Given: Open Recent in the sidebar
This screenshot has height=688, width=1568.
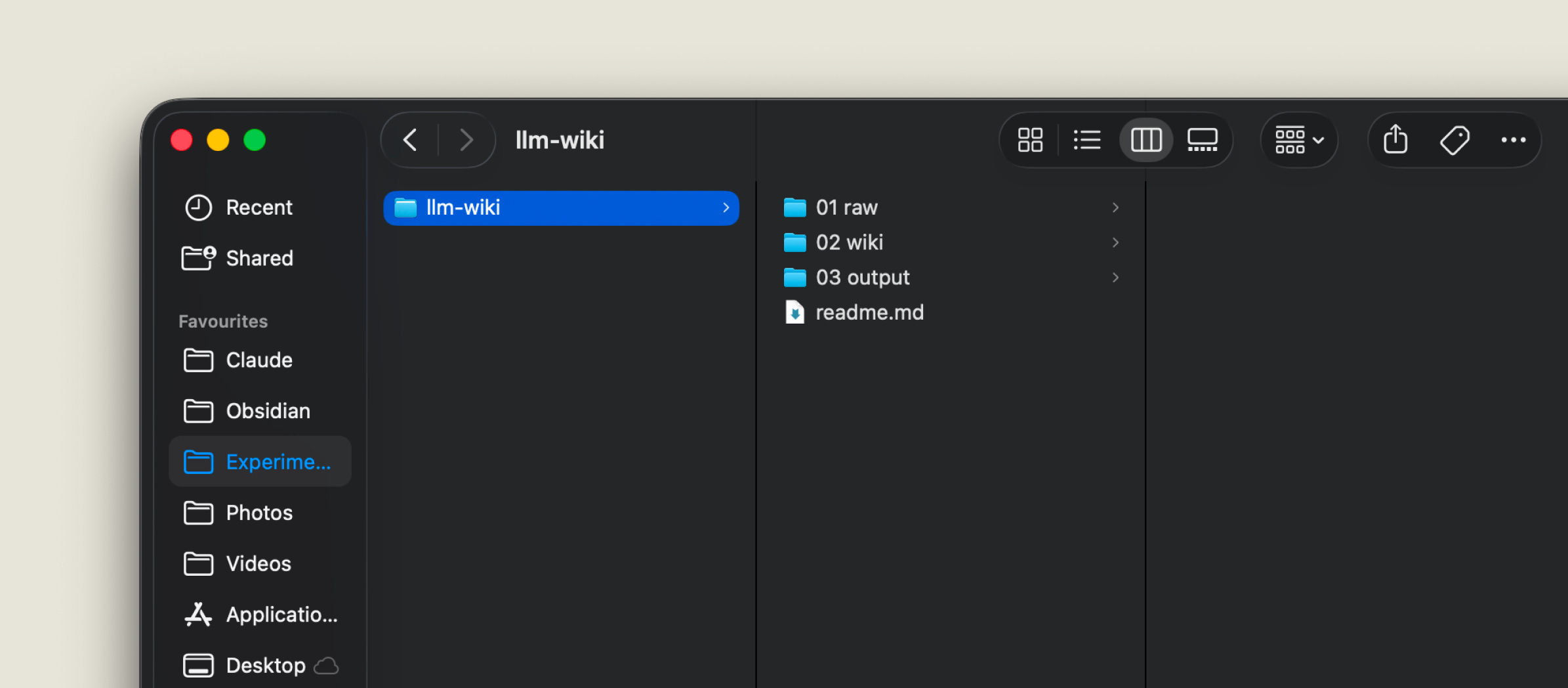Looking at the screenshot, I should pos(259,207).
